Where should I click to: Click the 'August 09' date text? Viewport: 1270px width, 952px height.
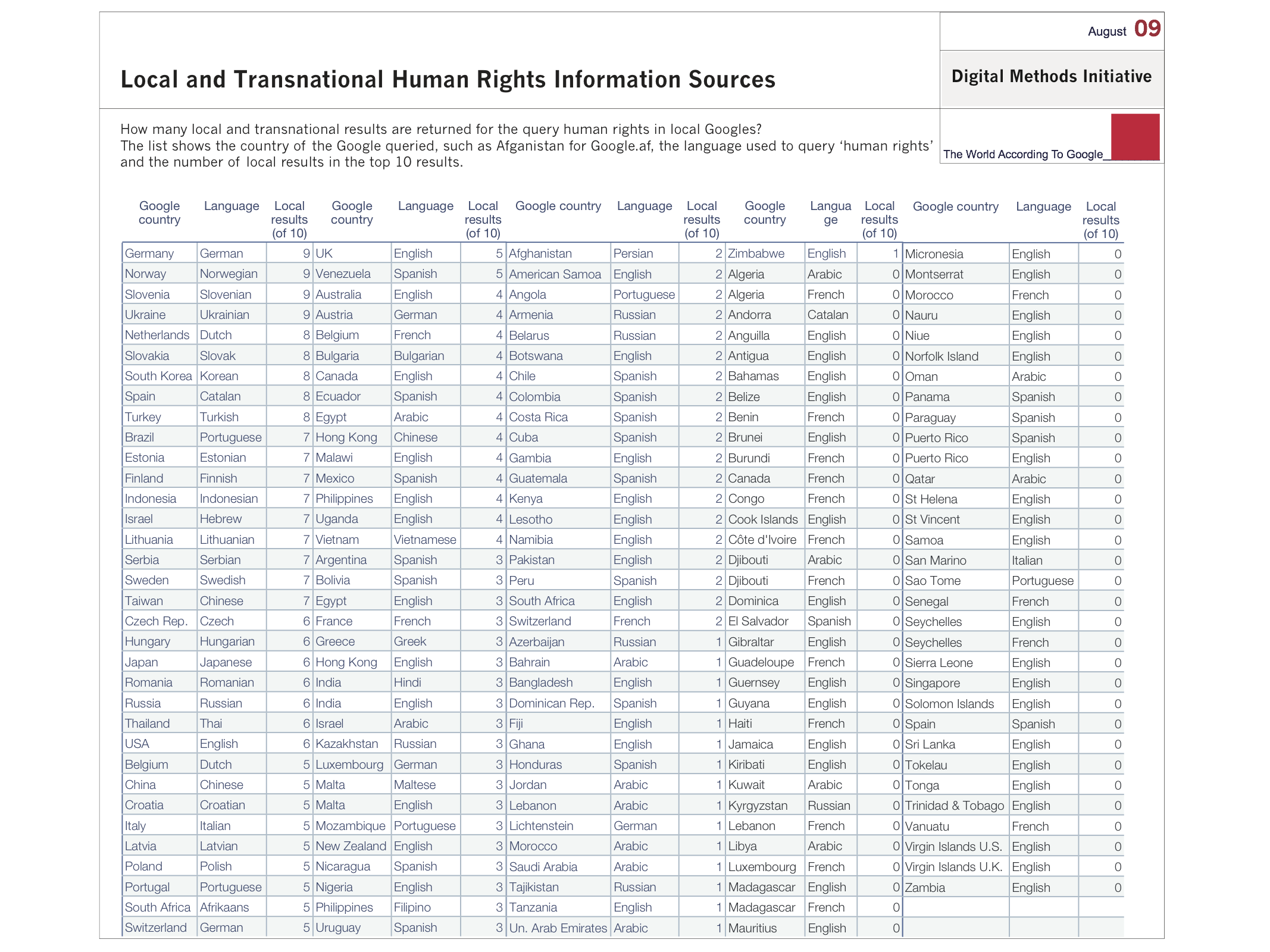(x=1124, y=29)
